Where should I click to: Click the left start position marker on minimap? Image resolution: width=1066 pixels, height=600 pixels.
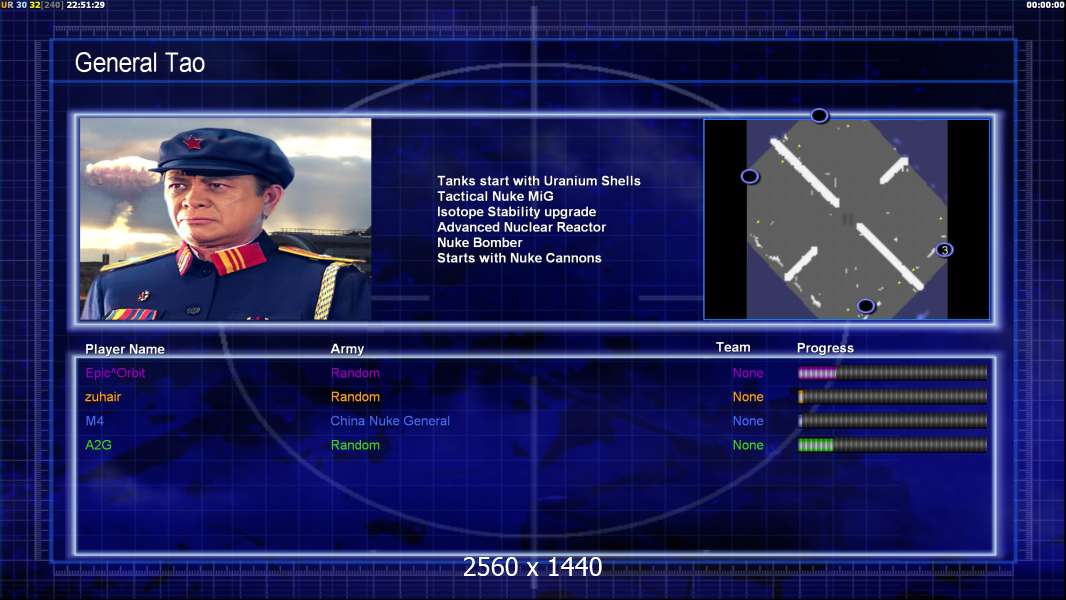point(749,177)
